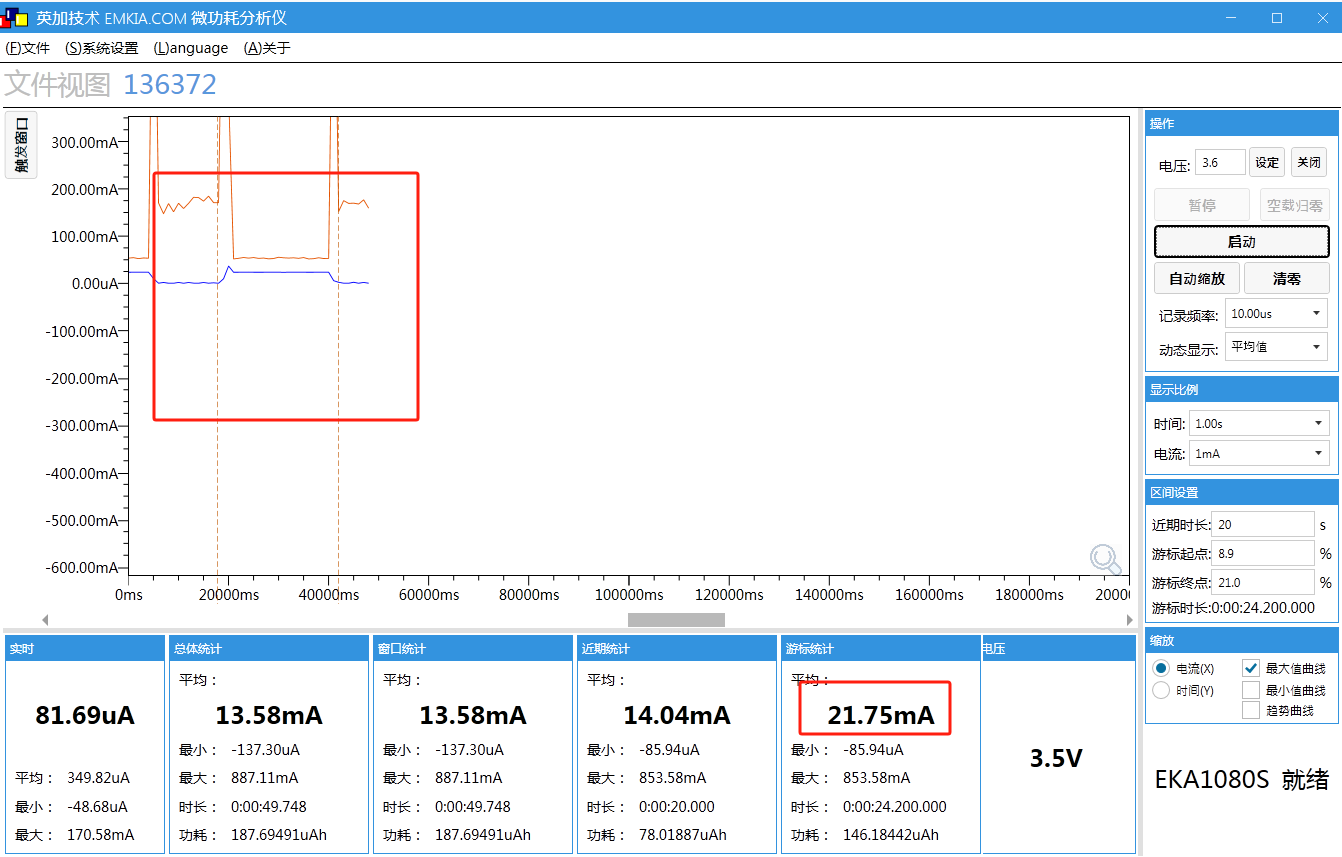Click the 总体统计 panel header
This screenshot has height=857, width=1342.
coord(268,648)
